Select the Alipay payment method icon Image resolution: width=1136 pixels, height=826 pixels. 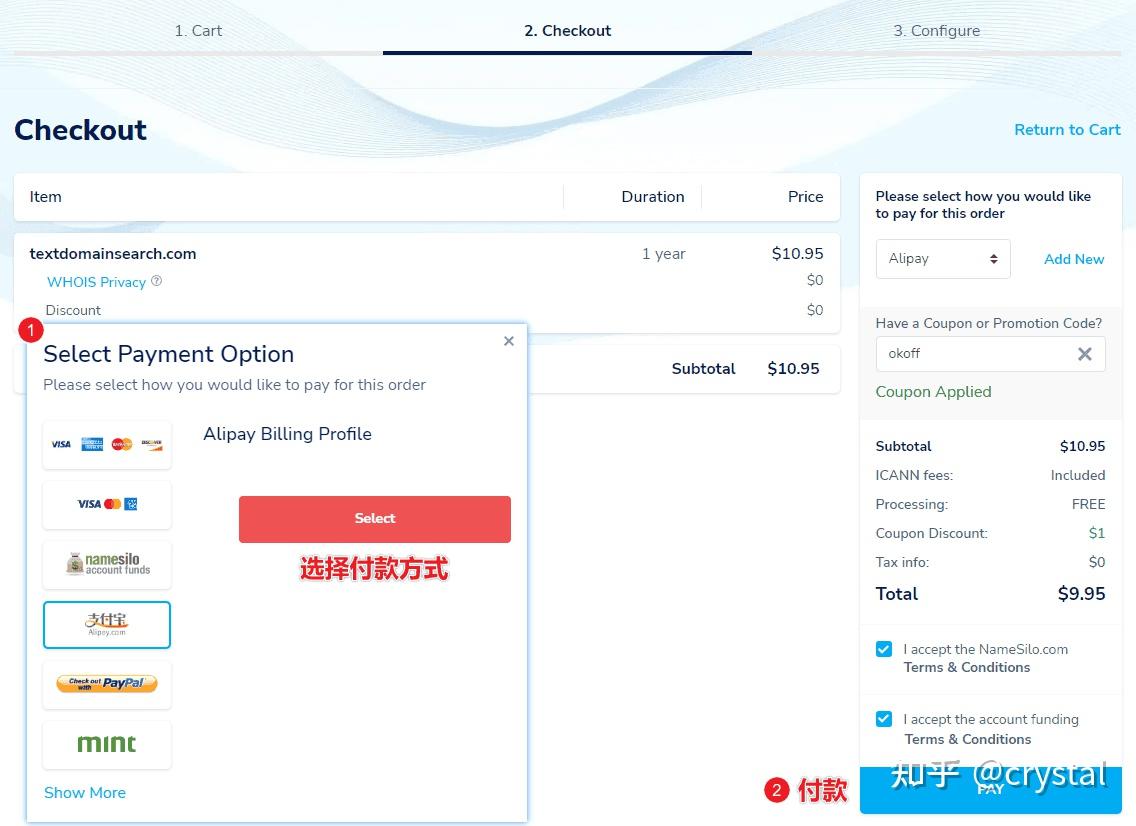click(x=107, y=624)
